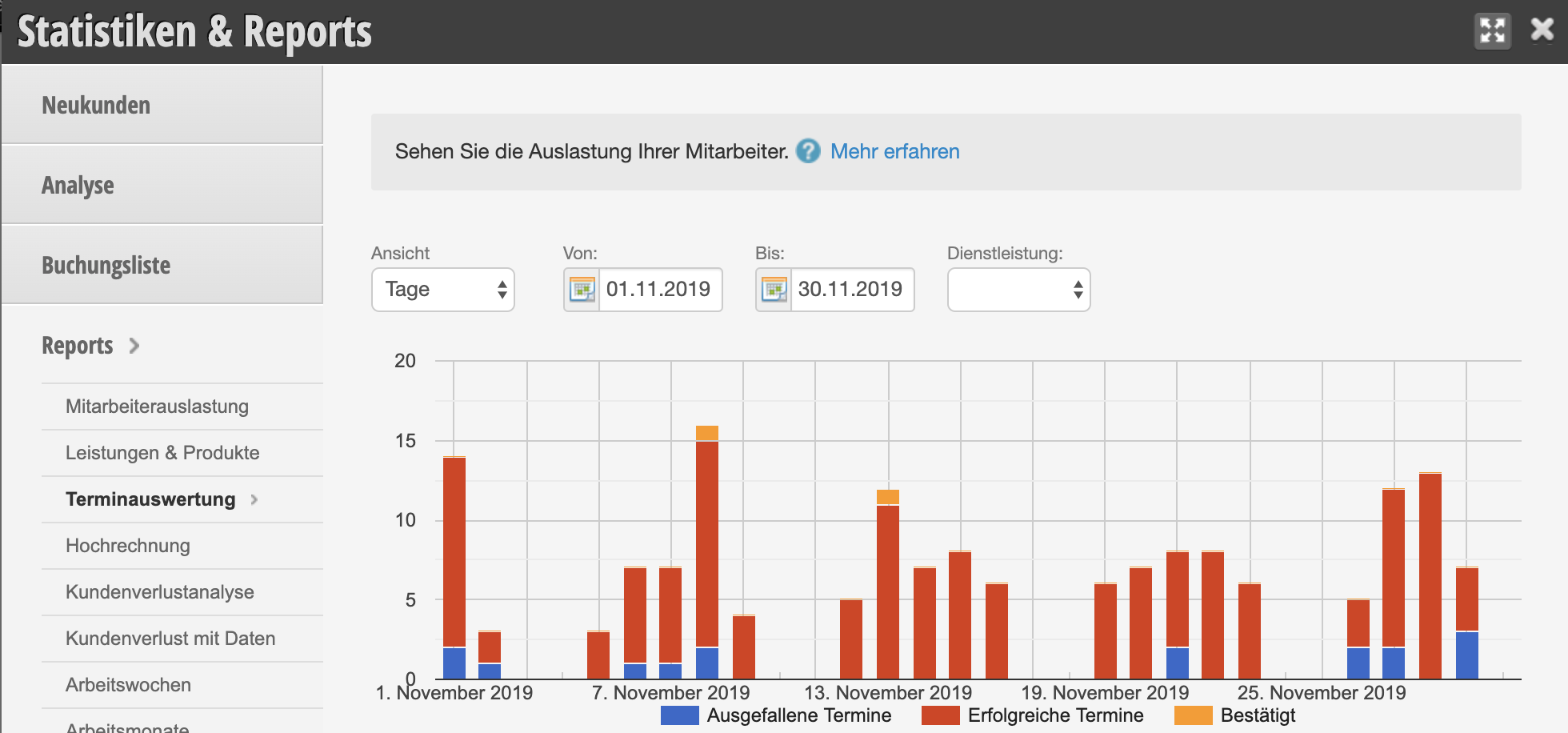
Task: Click the blue Ausgefallene Termine legend swatch
Action: (x=679, y=715)
